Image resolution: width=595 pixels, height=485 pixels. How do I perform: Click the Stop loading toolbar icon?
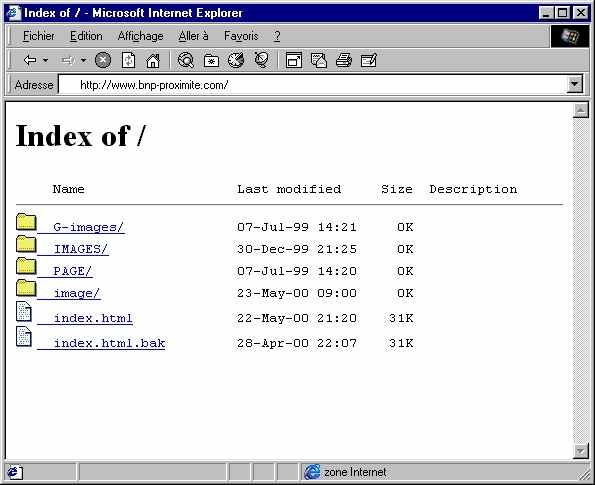pos(103,60)
